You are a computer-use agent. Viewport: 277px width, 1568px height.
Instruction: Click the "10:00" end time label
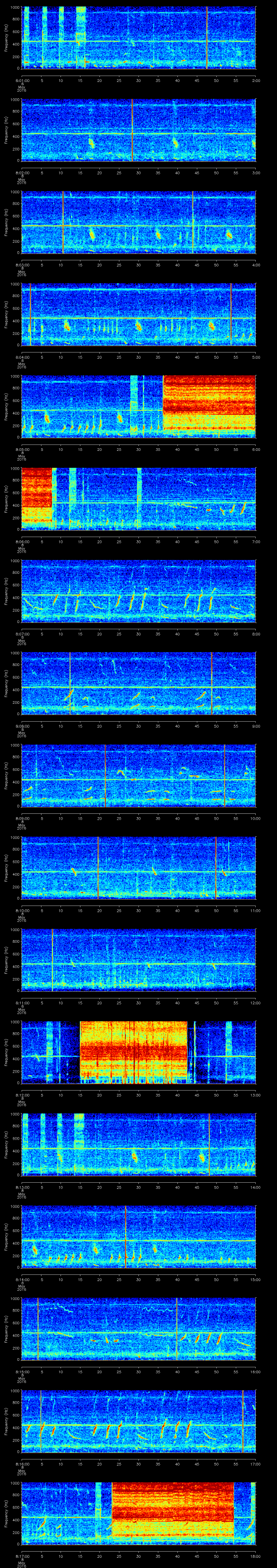pos(255,818)
